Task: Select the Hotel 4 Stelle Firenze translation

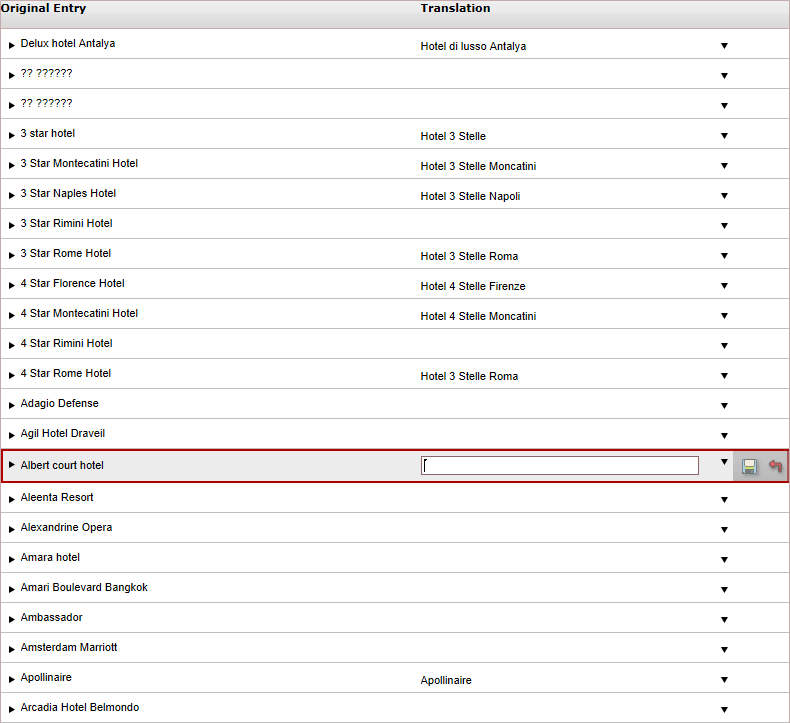Action: click(x=473, y=286)
